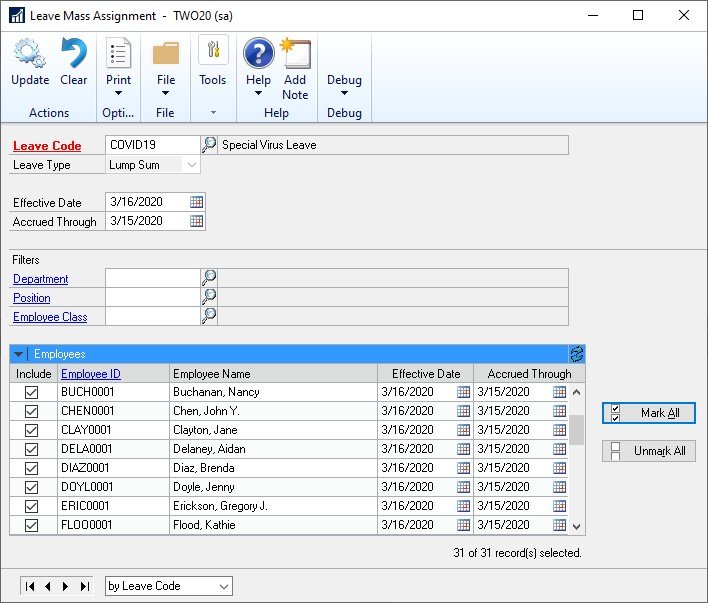Open Accrued Through calendar for Clayton, Jane

pos(559,430)
